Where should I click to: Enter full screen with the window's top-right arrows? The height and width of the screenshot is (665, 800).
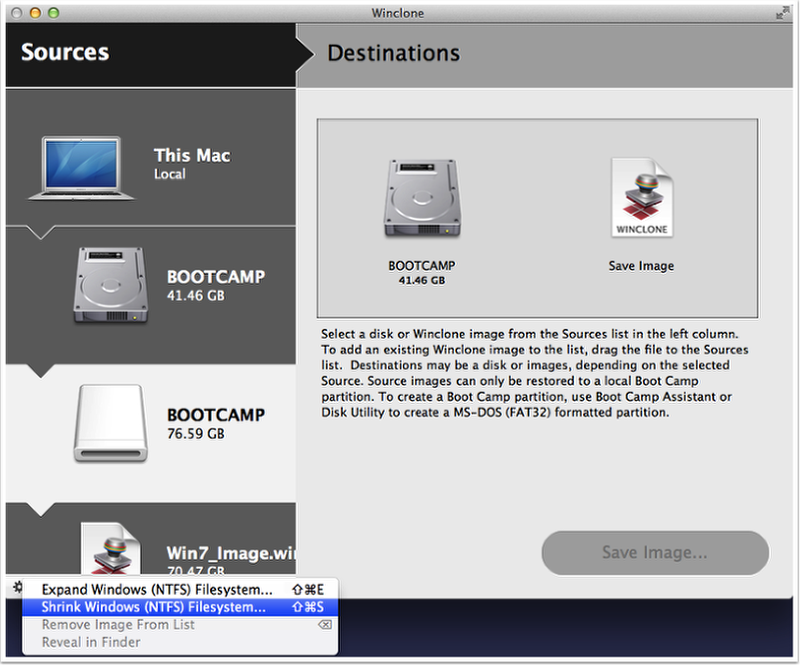tap(781, 13)
